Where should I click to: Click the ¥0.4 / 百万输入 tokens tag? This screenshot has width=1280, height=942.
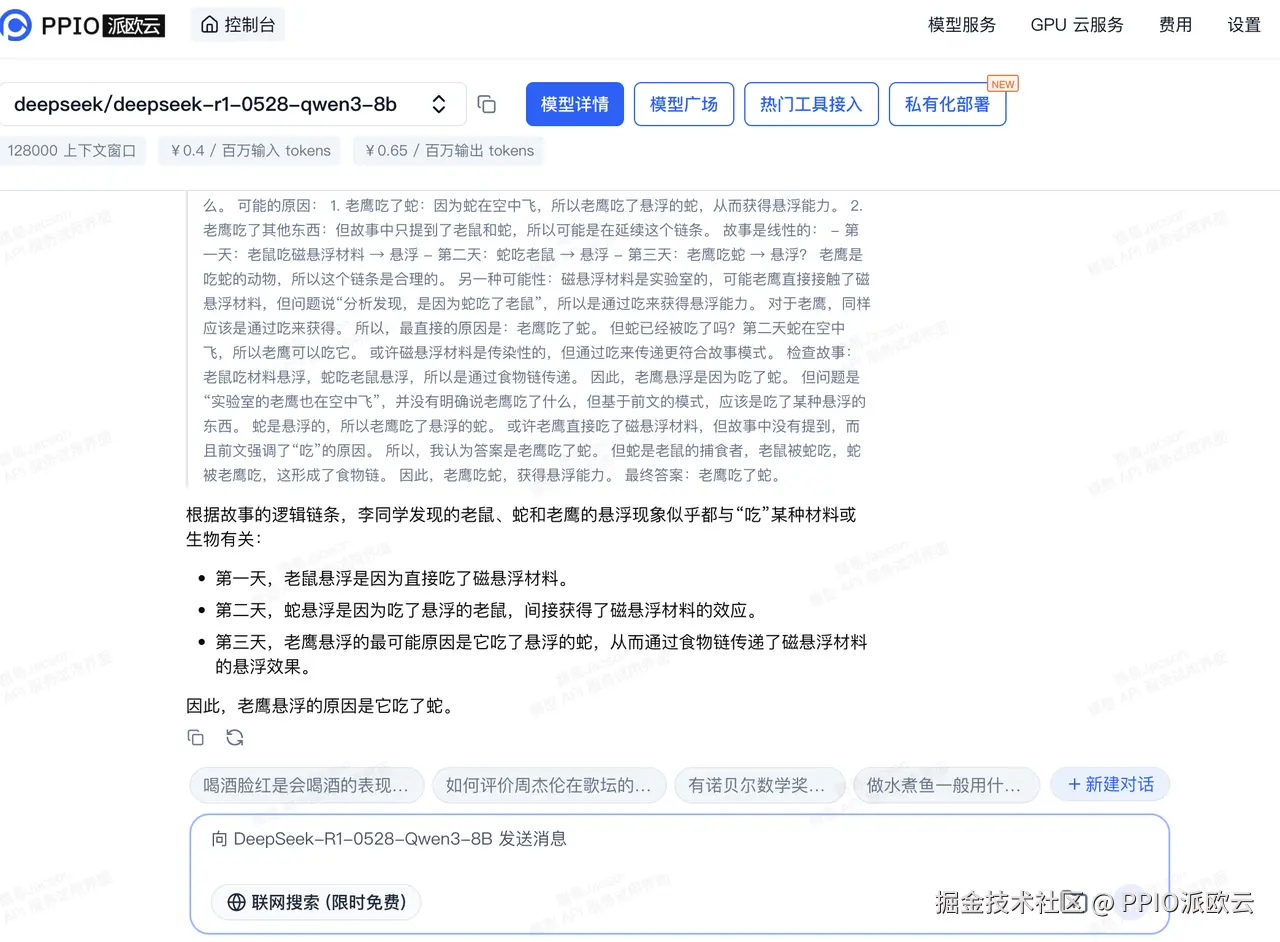tap(248, 151)
